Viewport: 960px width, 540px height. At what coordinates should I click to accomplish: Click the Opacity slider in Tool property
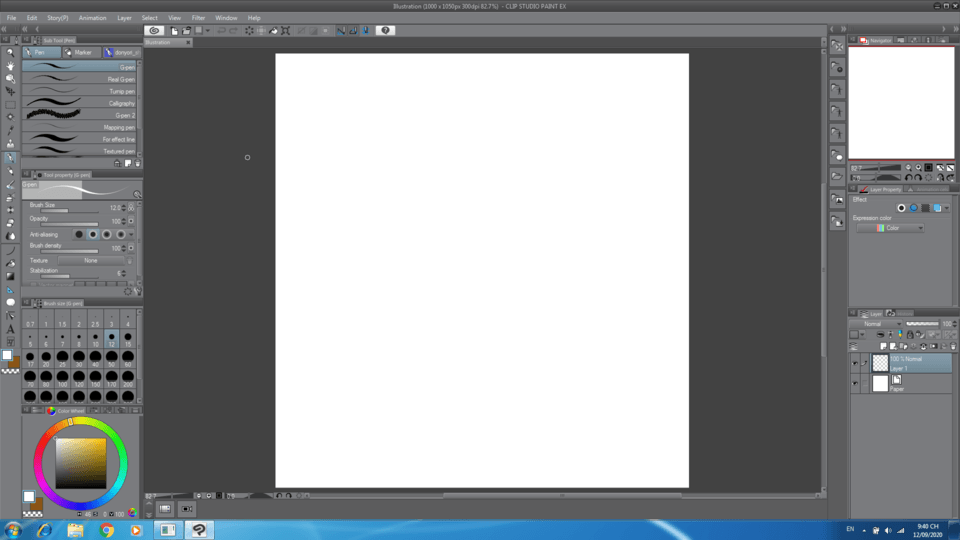tap(69, 225)
